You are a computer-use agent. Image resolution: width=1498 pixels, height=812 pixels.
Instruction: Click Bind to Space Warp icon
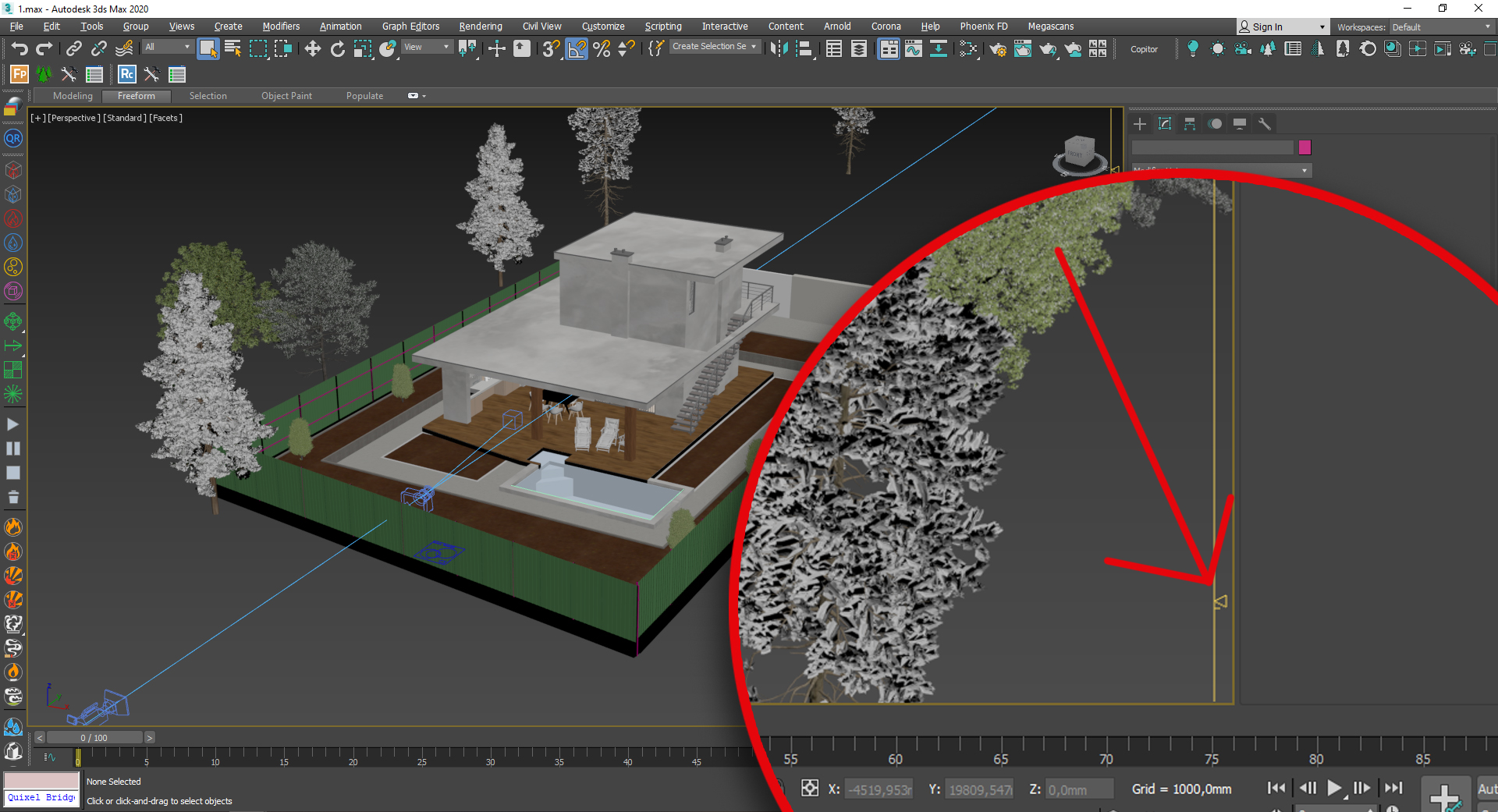[124, 49]
